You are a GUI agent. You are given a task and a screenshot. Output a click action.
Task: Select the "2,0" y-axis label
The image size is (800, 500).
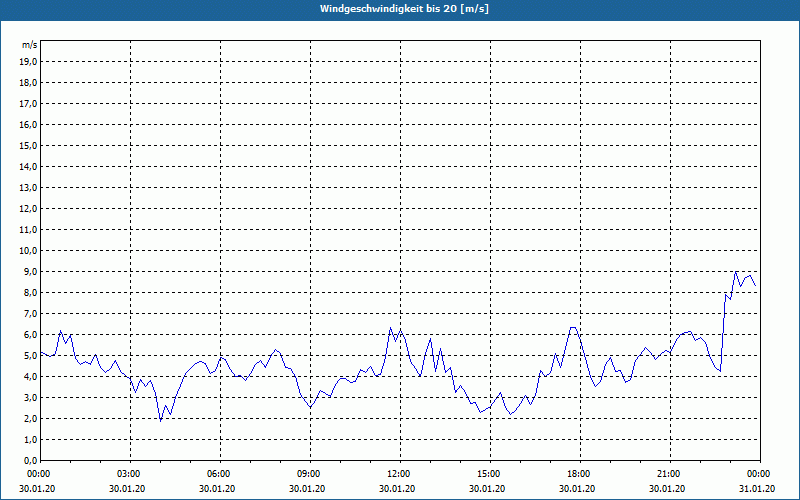point(30,418)
